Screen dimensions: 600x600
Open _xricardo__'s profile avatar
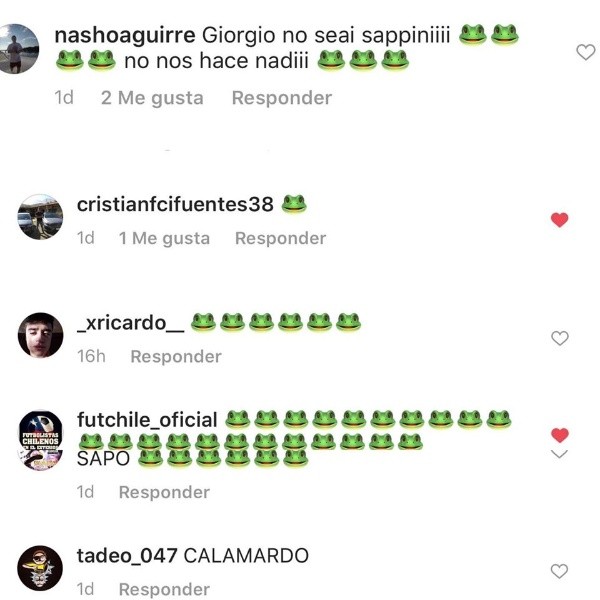41,336
